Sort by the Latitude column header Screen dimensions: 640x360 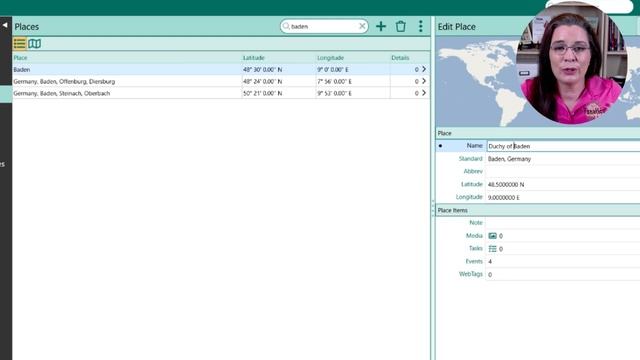(254, 58)
